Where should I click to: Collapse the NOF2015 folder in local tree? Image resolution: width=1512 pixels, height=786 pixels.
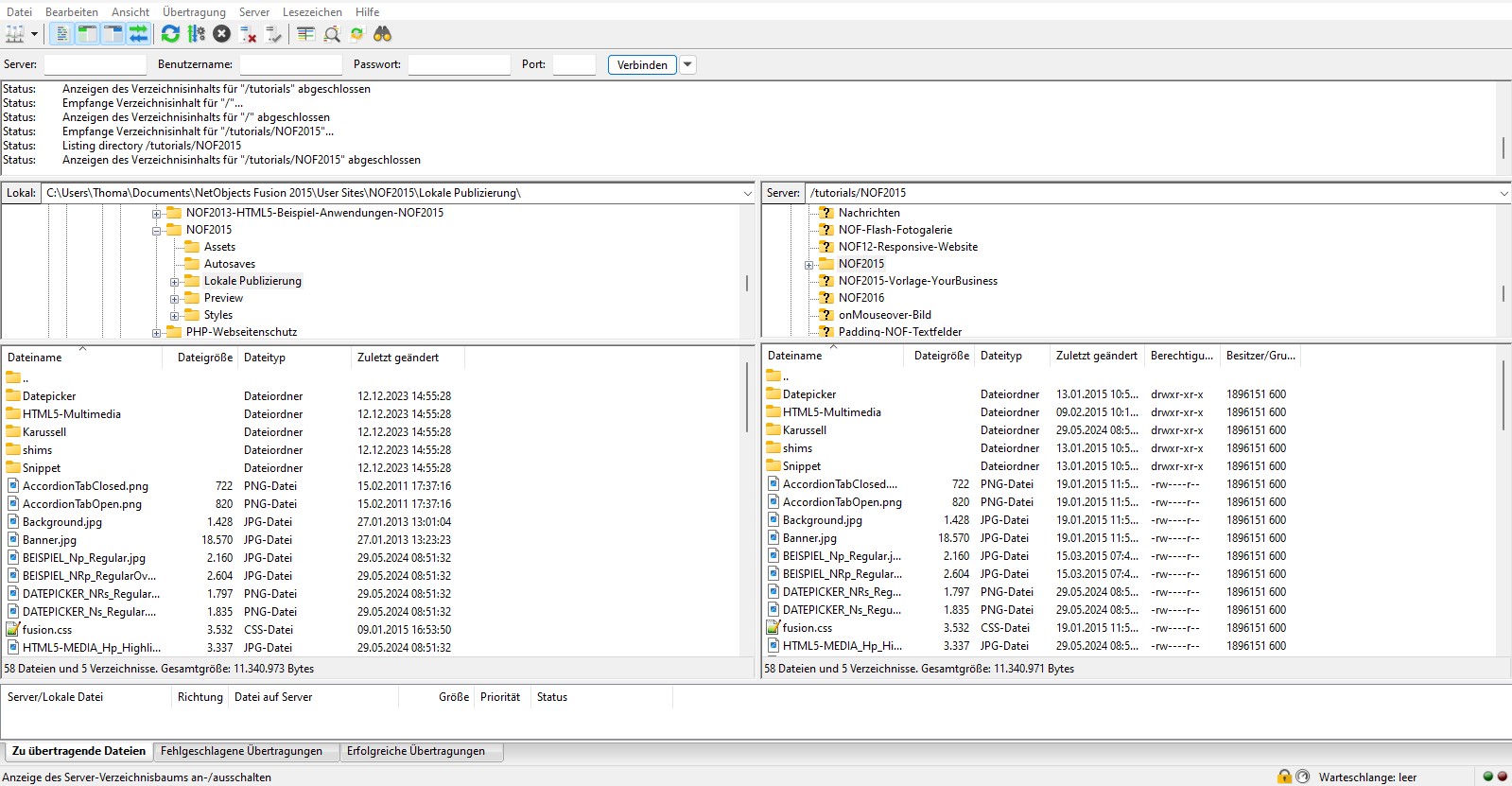[157, 231]
